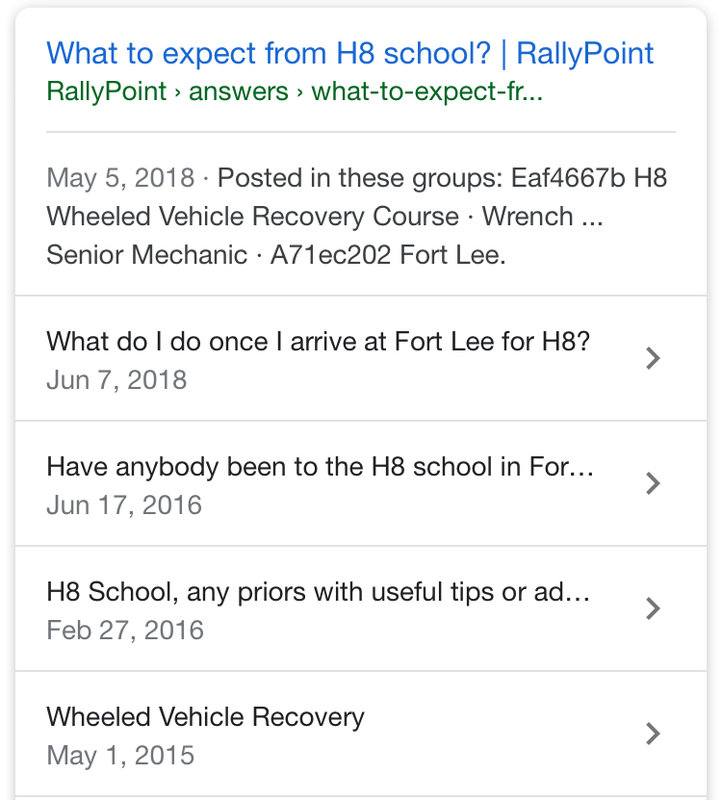Screen dimensions: 722x800
Task: Open the 'What to expect from H8 school?' result title
Action: 350,53
